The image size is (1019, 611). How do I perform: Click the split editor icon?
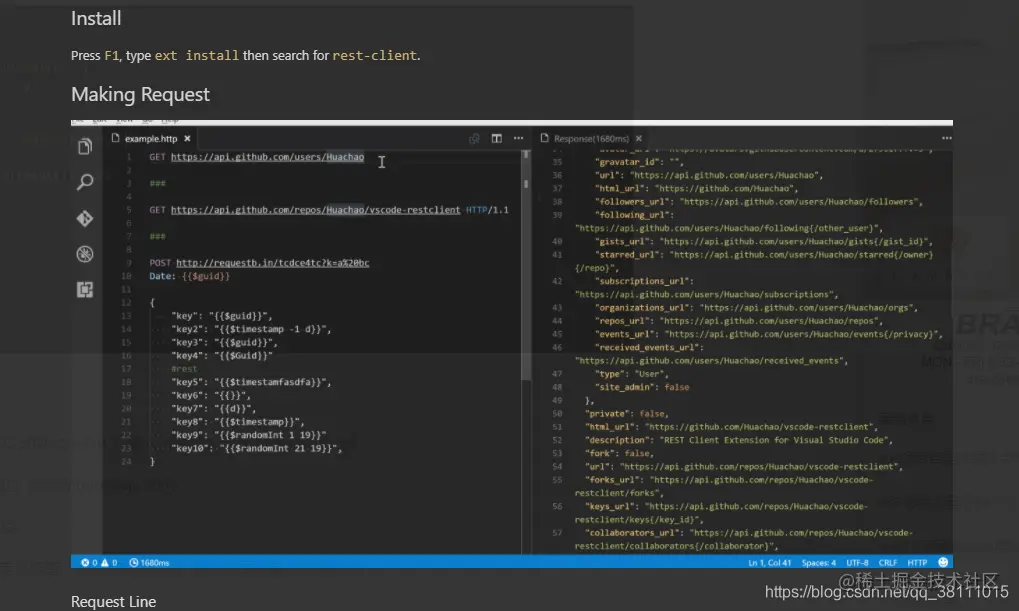(x=497, y=138)
